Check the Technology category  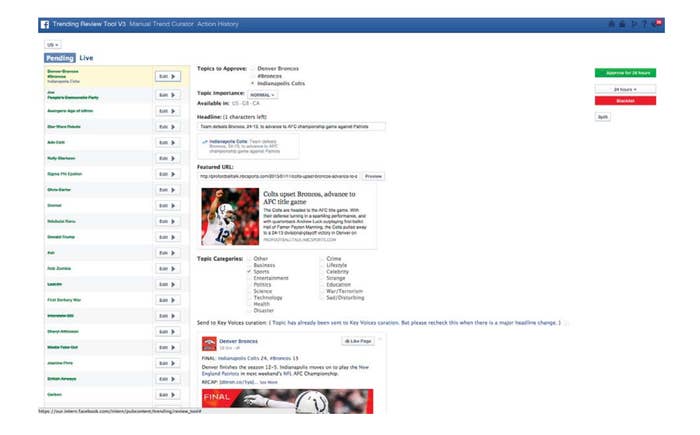(249, 297)
